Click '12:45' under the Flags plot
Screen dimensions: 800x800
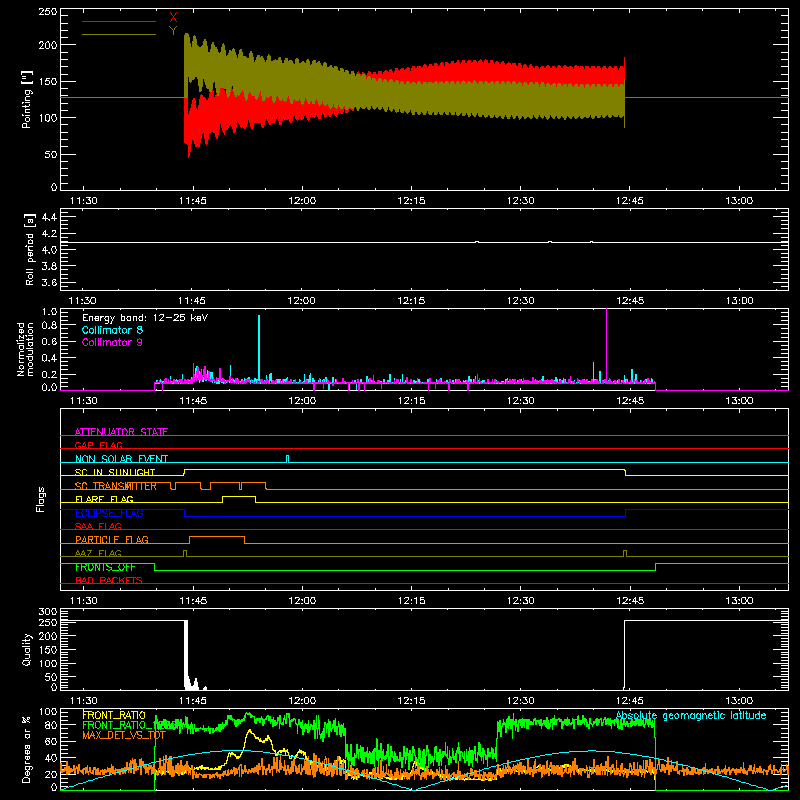[630, 601]
